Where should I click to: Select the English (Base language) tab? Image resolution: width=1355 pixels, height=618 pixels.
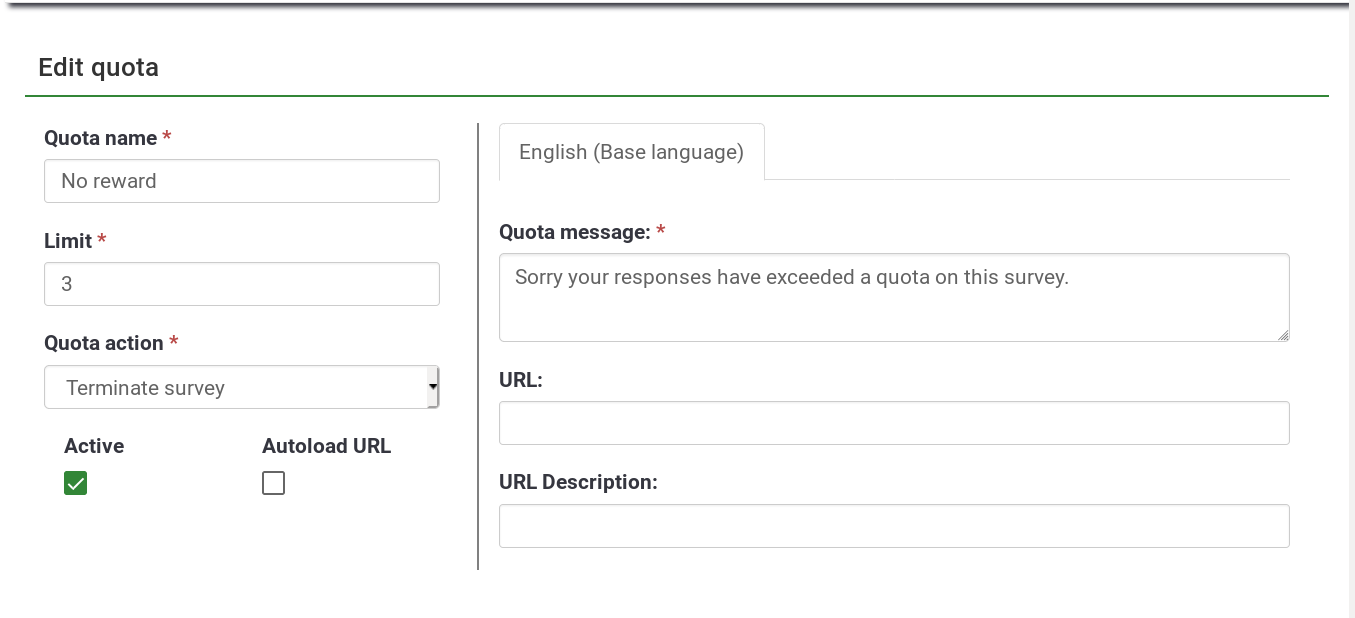[x=631, y=152]
